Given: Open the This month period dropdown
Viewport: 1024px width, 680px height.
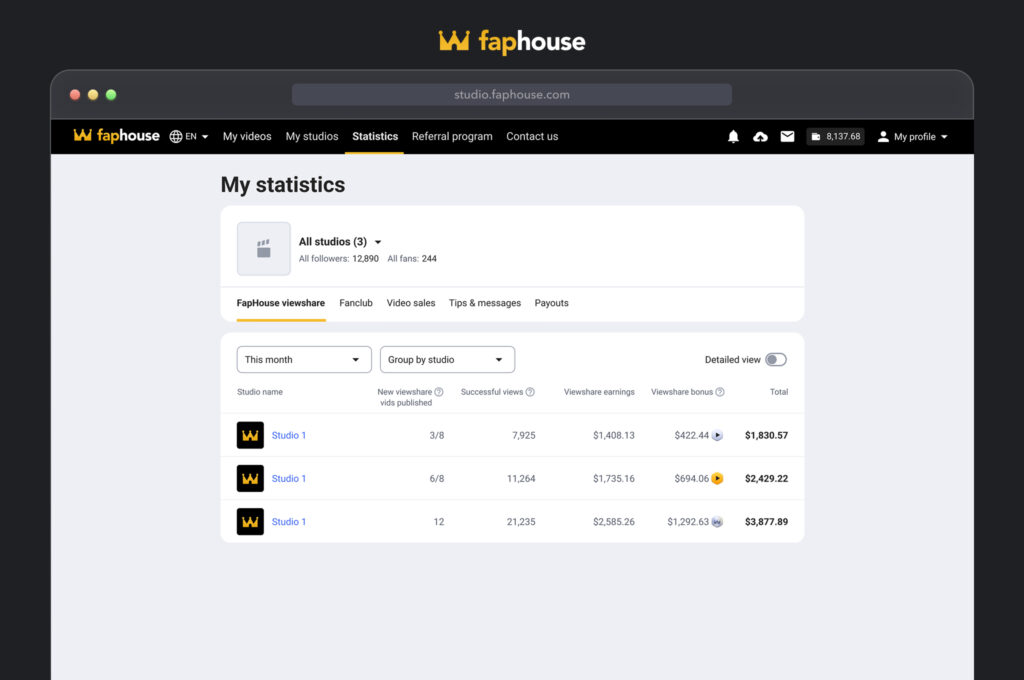Looking at the screenshot, I should click(x=304, y=360).
